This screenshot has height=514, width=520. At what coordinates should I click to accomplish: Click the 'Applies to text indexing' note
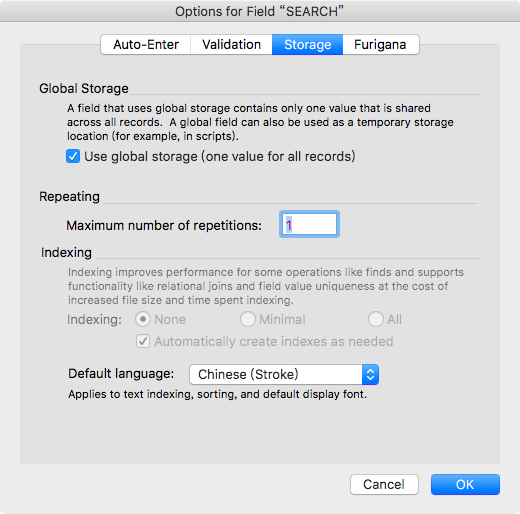pyautogui.click(x=217, y=394)
